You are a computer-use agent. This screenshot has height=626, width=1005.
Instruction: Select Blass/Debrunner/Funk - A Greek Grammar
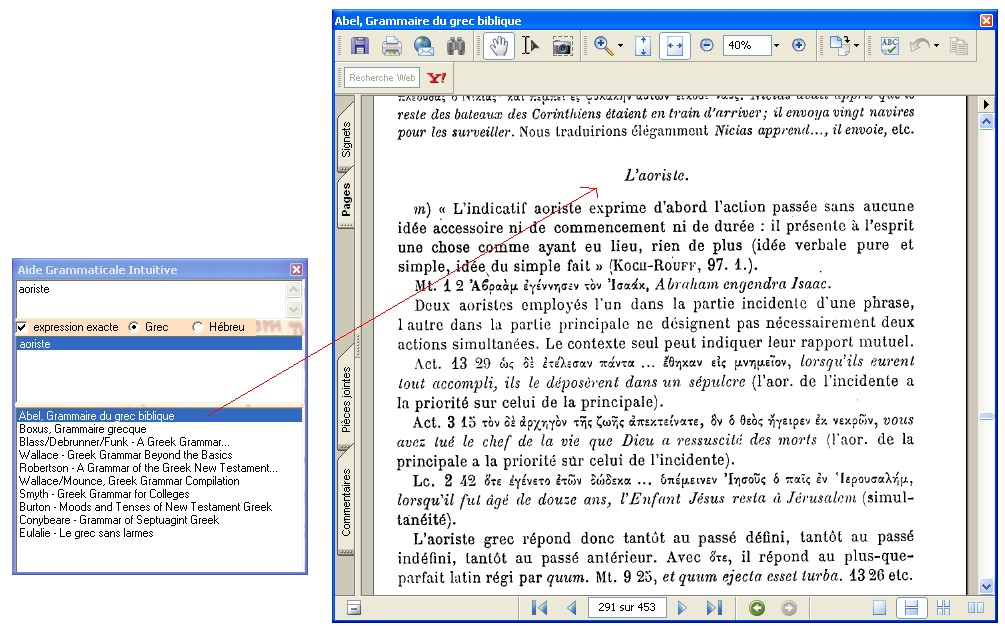click(x=124, y=442)
